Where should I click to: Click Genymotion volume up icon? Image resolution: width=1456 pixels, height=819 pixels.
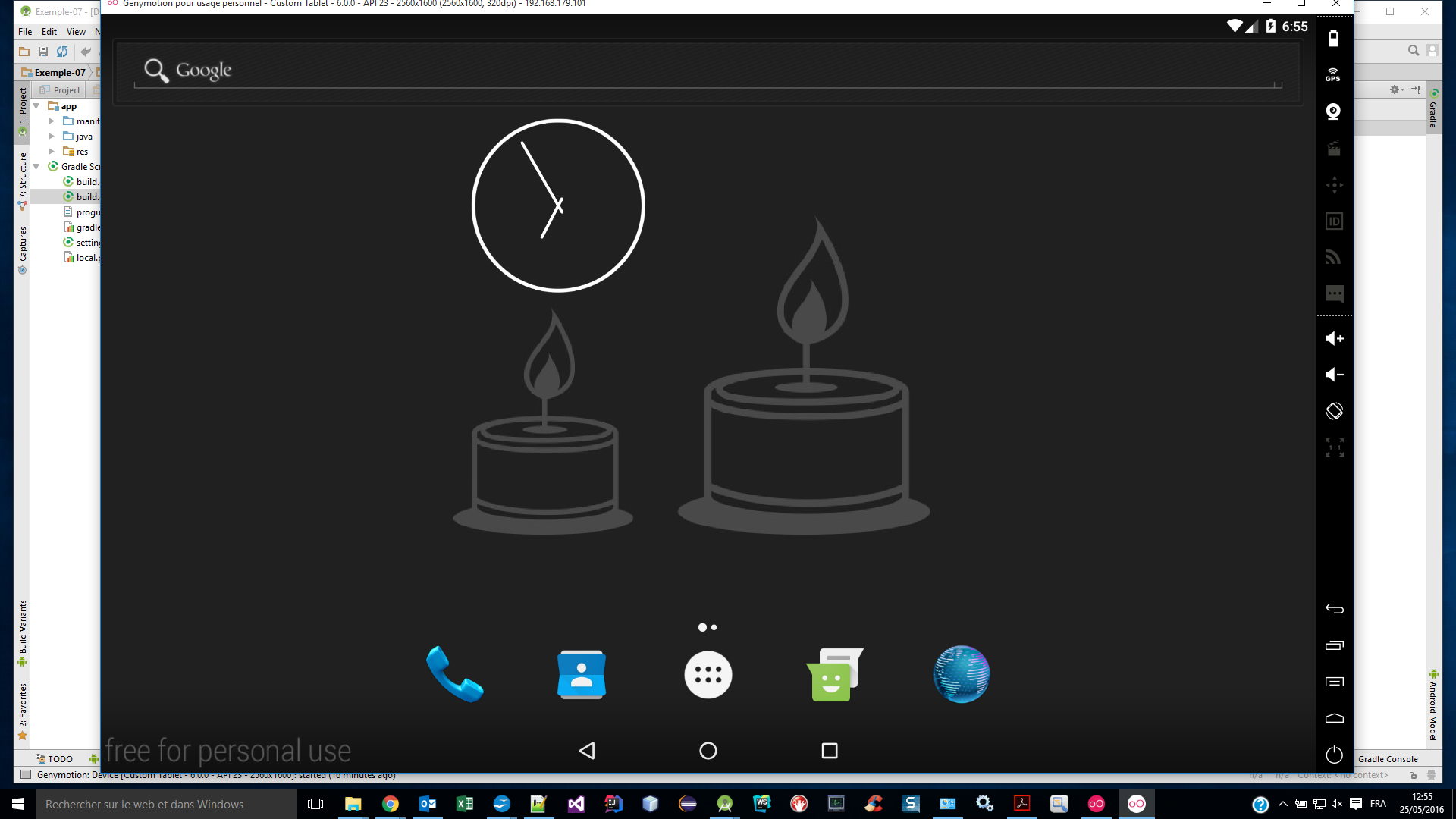(1334, 338)
